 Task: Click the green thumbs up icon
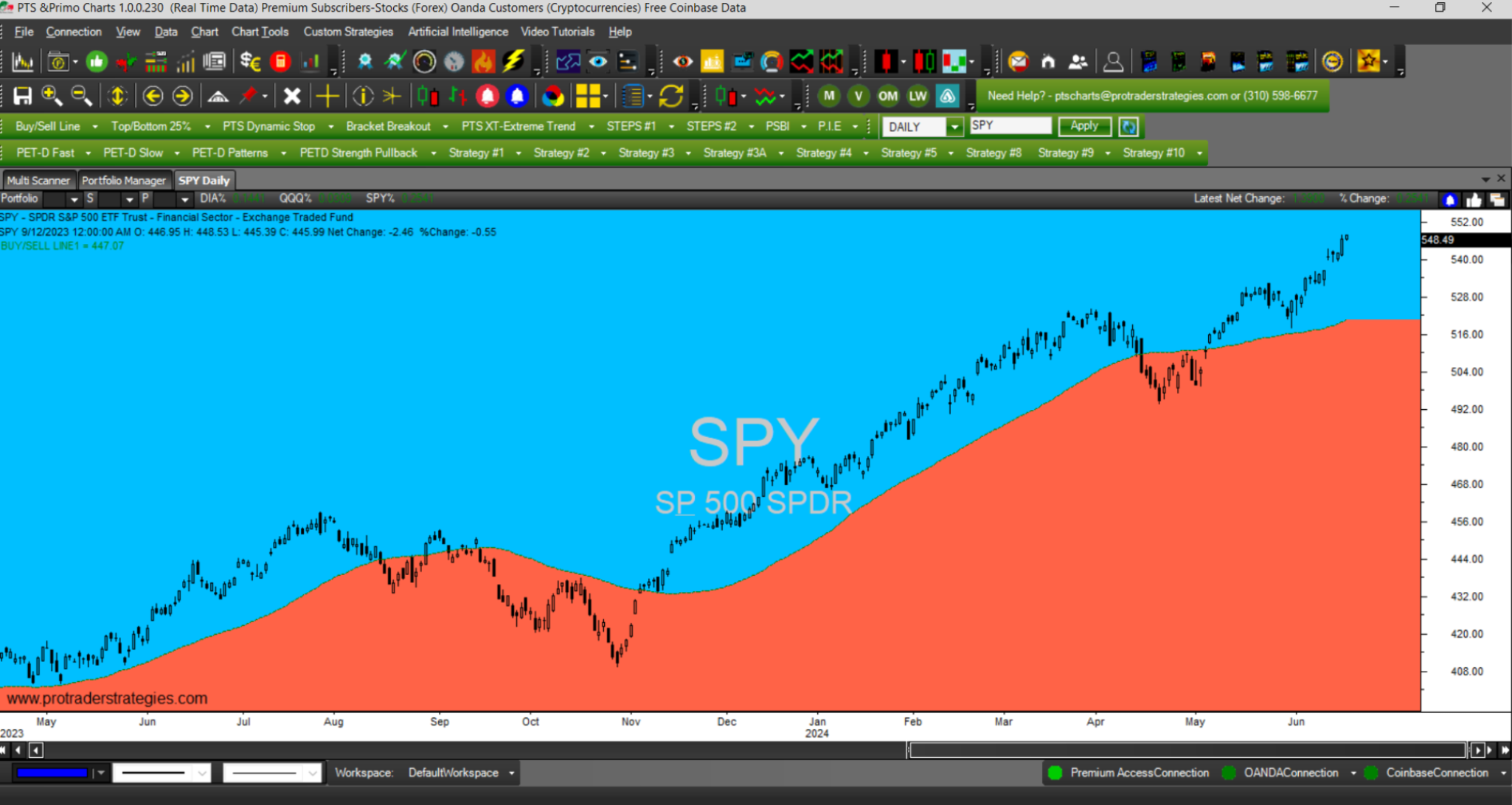click(x=96, y=62)
